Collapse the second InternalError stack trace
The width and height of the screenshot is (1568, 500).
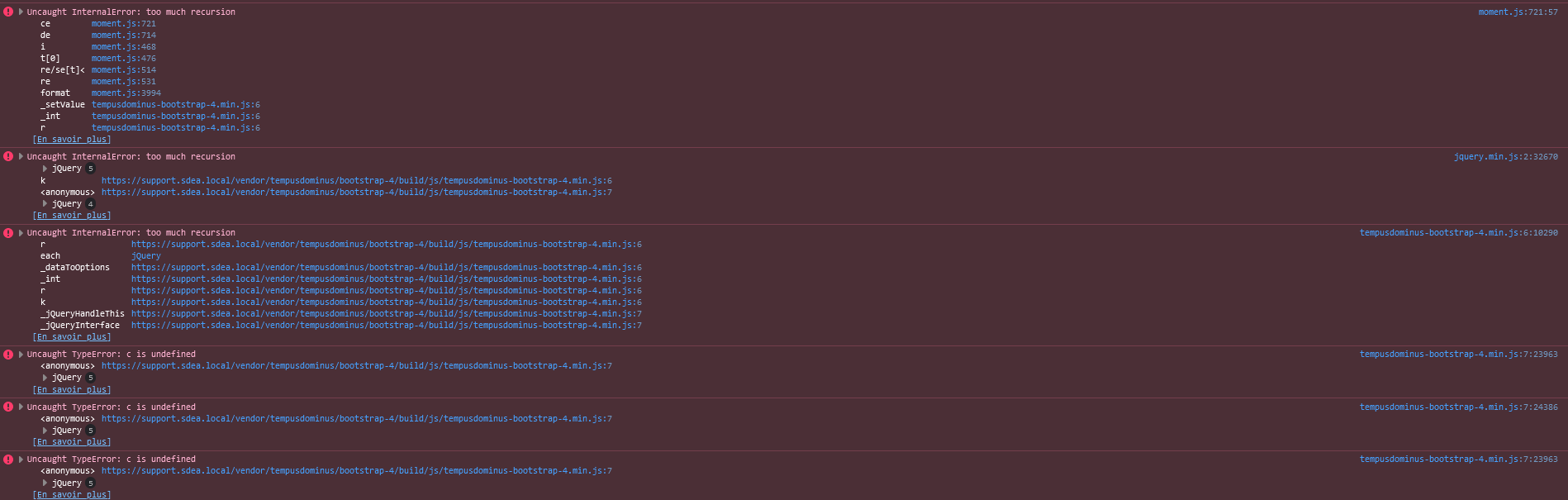coord(21,156)
